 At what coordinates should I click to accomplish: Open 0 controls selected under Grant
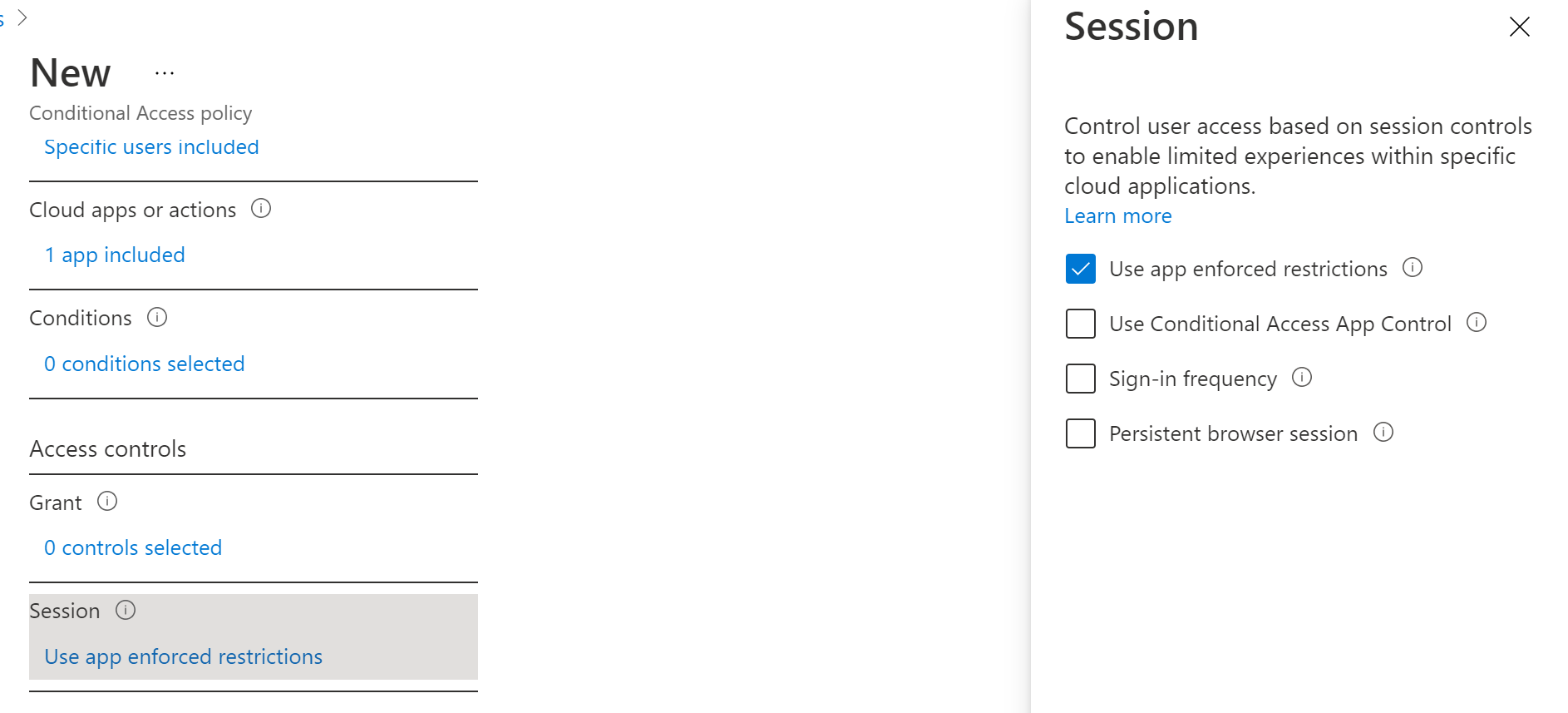[x=133, y=548]
